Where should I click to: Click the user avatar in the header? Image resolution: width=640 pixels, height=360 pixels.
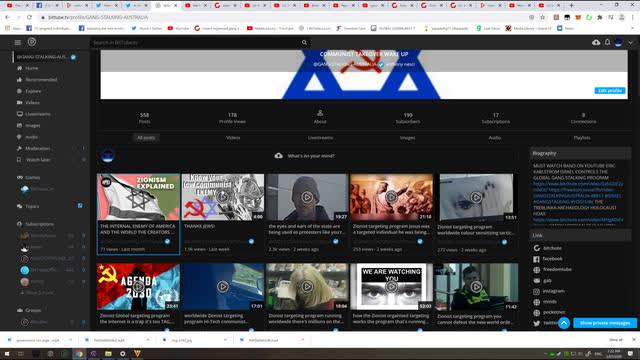point(618,42)
